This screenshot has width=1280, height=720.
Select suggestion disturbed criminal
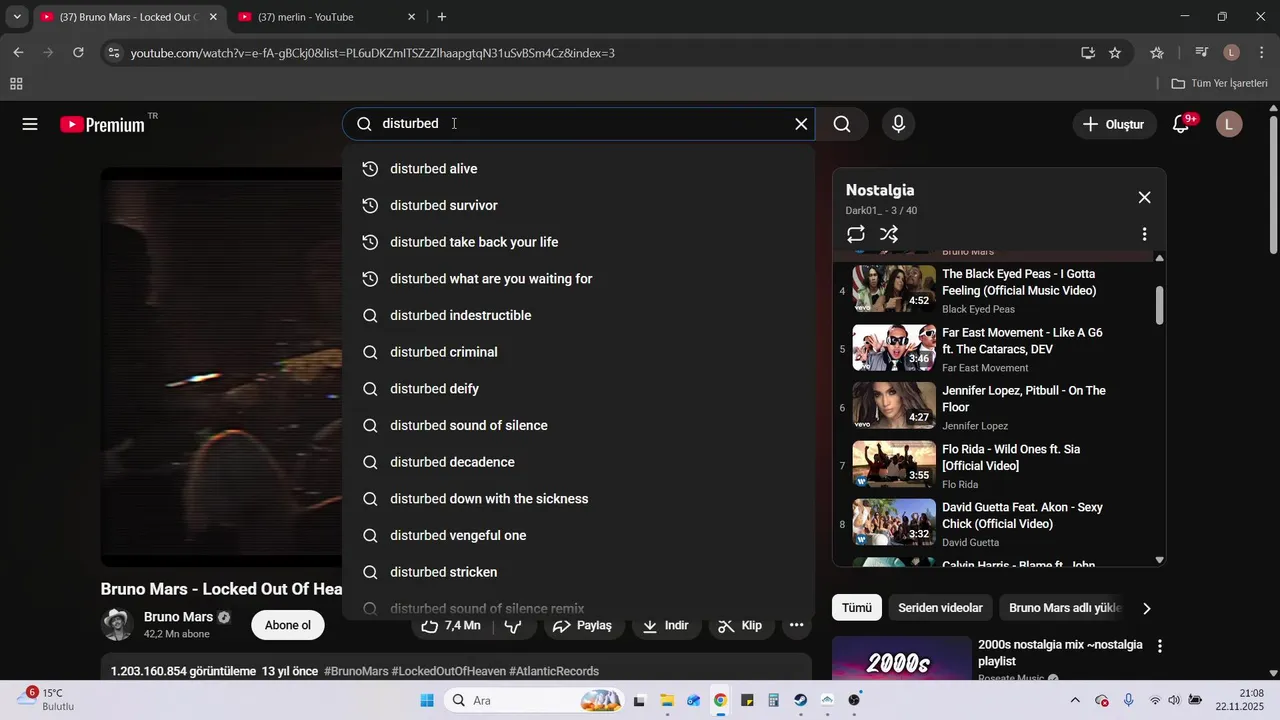(x=578, y=352)
